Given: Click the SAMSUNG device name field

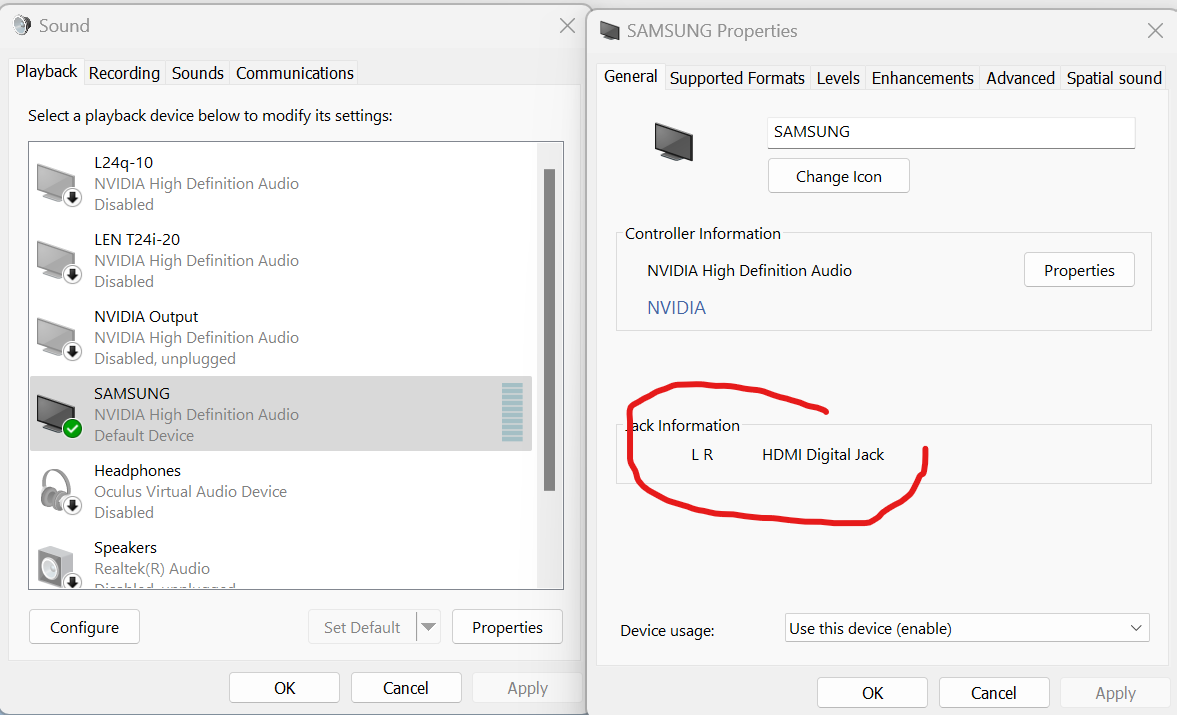Looking at the screenshot, I should (x=951, y=132).
